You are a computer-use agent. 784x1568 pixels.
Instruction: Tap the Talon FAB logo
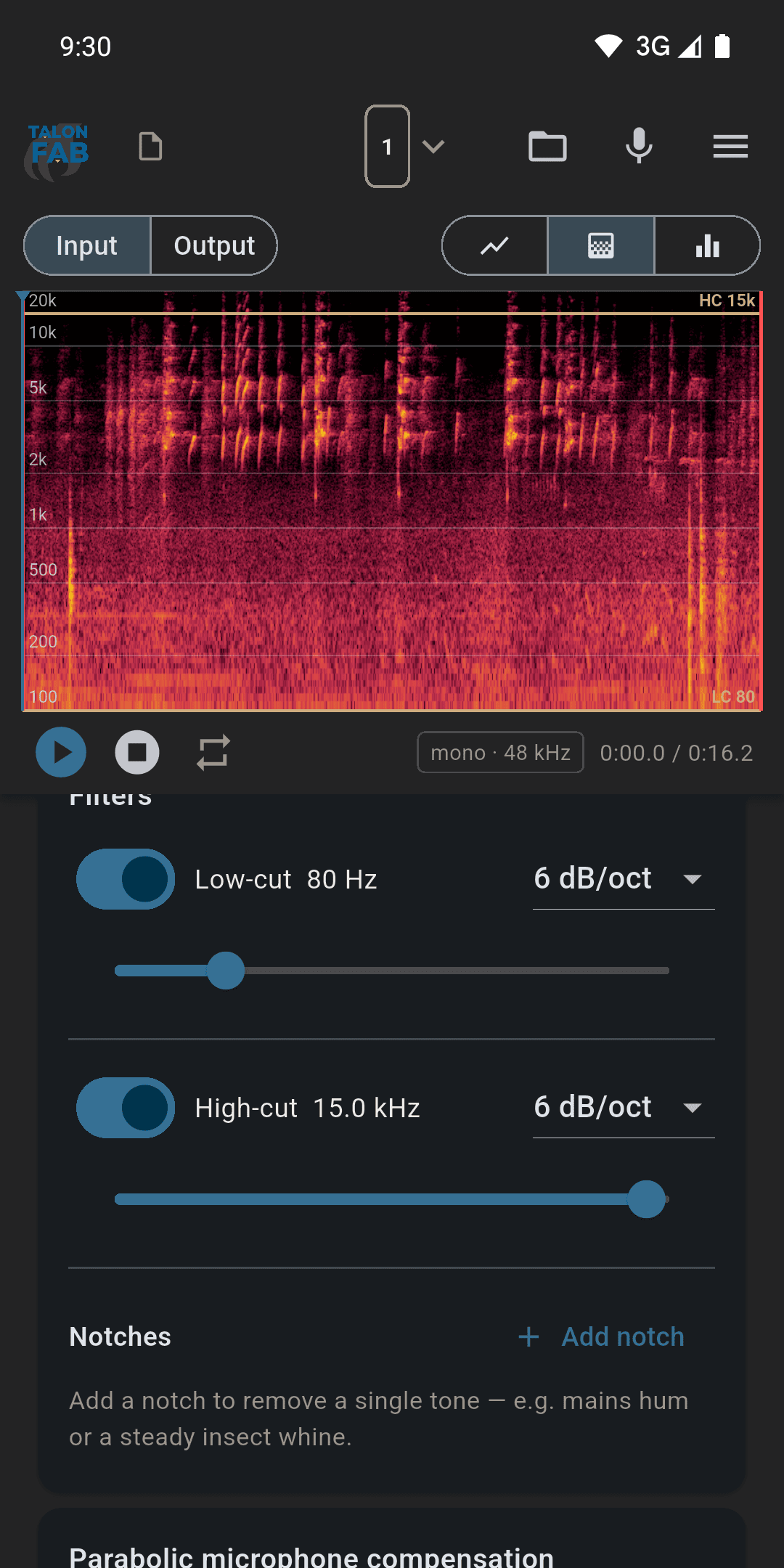click(57, 151)
